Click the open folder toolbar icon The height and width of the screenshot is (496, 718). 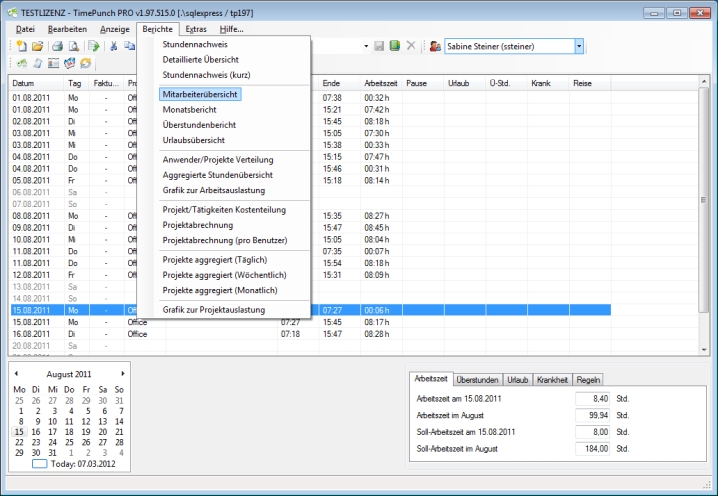[x=37, y=46]
